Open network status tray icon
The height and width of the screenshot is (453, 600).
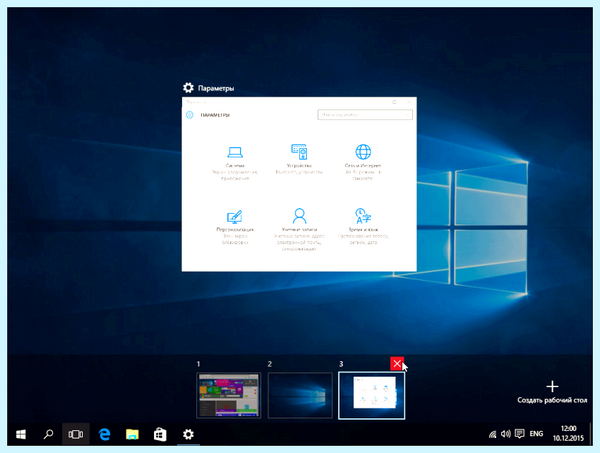coord(493,434)
